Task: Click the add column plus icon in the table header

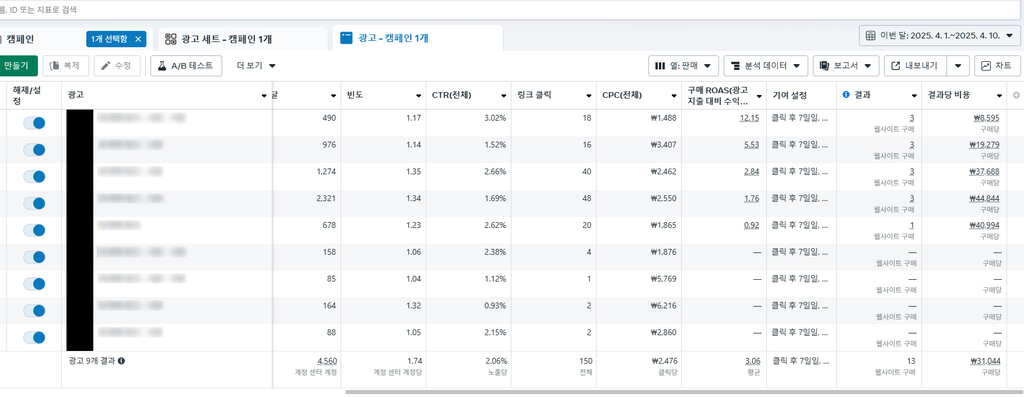Action: coord(1016,95)
